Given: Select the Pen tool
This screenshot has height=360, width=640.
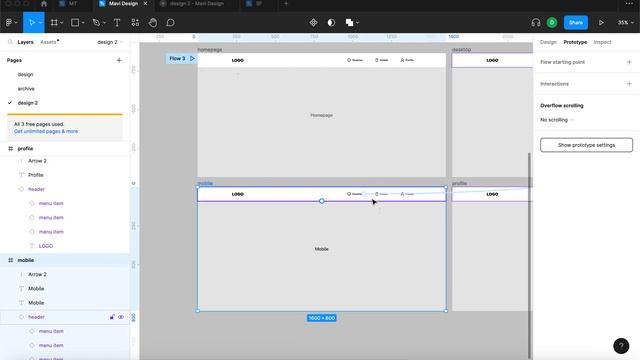Looking at the screenshot, I should tap(96, 23).
